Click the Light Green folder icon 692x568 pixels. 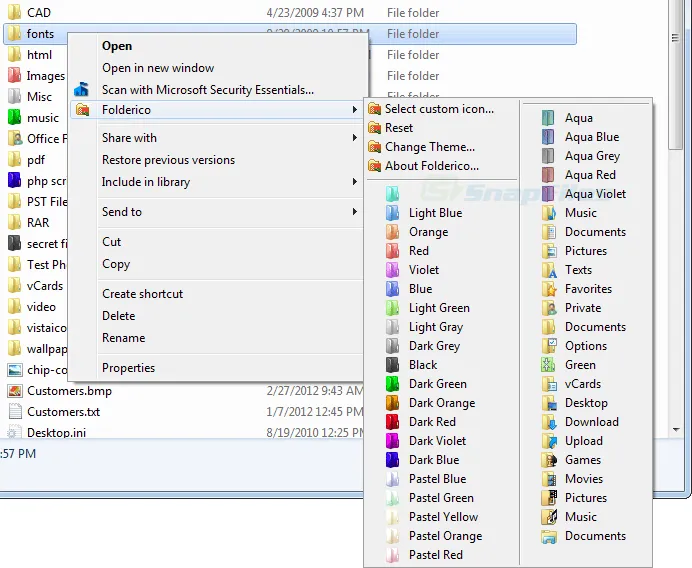(x=392, y=308)
